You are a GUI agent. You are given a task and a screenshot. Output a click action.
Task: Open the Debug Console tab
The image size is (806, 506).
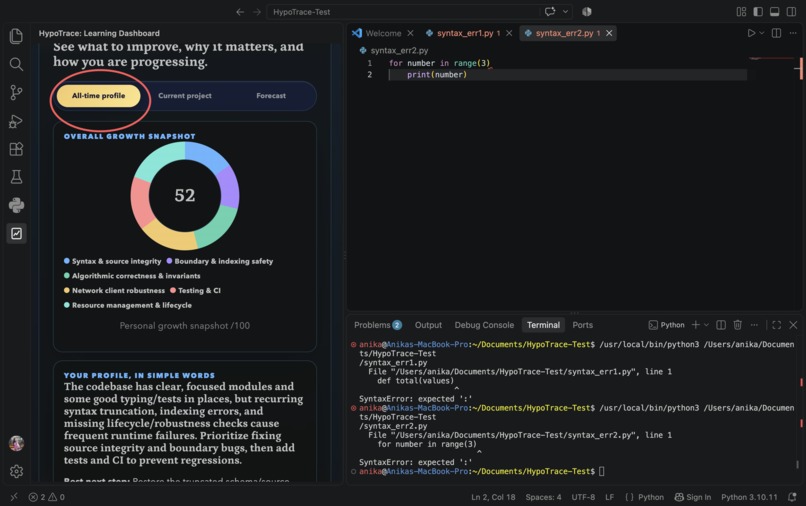pyautogui.click(x=484, y=325)
